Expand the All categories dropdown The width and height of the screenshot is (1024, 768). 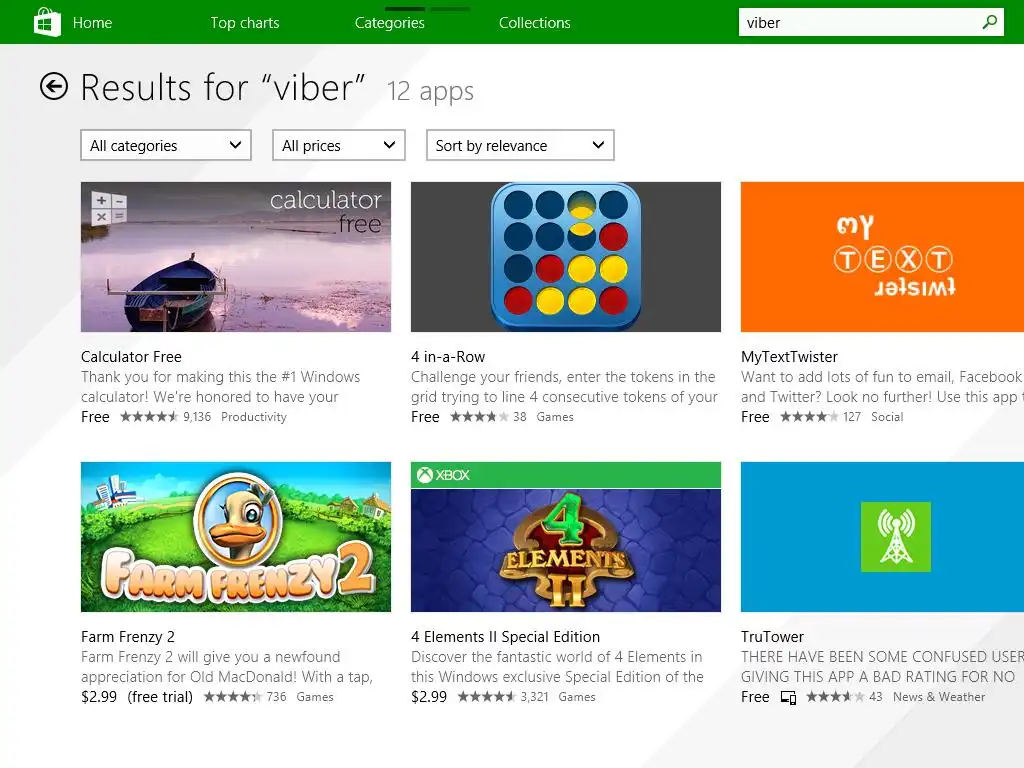click(x=165, y=145)
